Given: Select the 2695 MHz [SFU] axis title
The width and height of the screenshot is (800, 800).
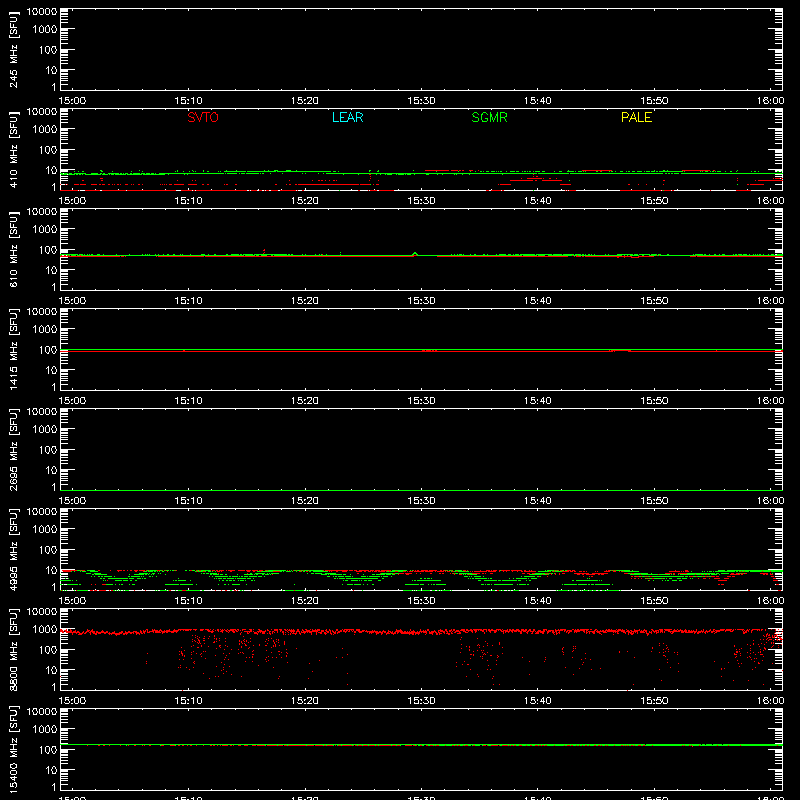Looking at the screenshot, I should [x=13, y=449].
